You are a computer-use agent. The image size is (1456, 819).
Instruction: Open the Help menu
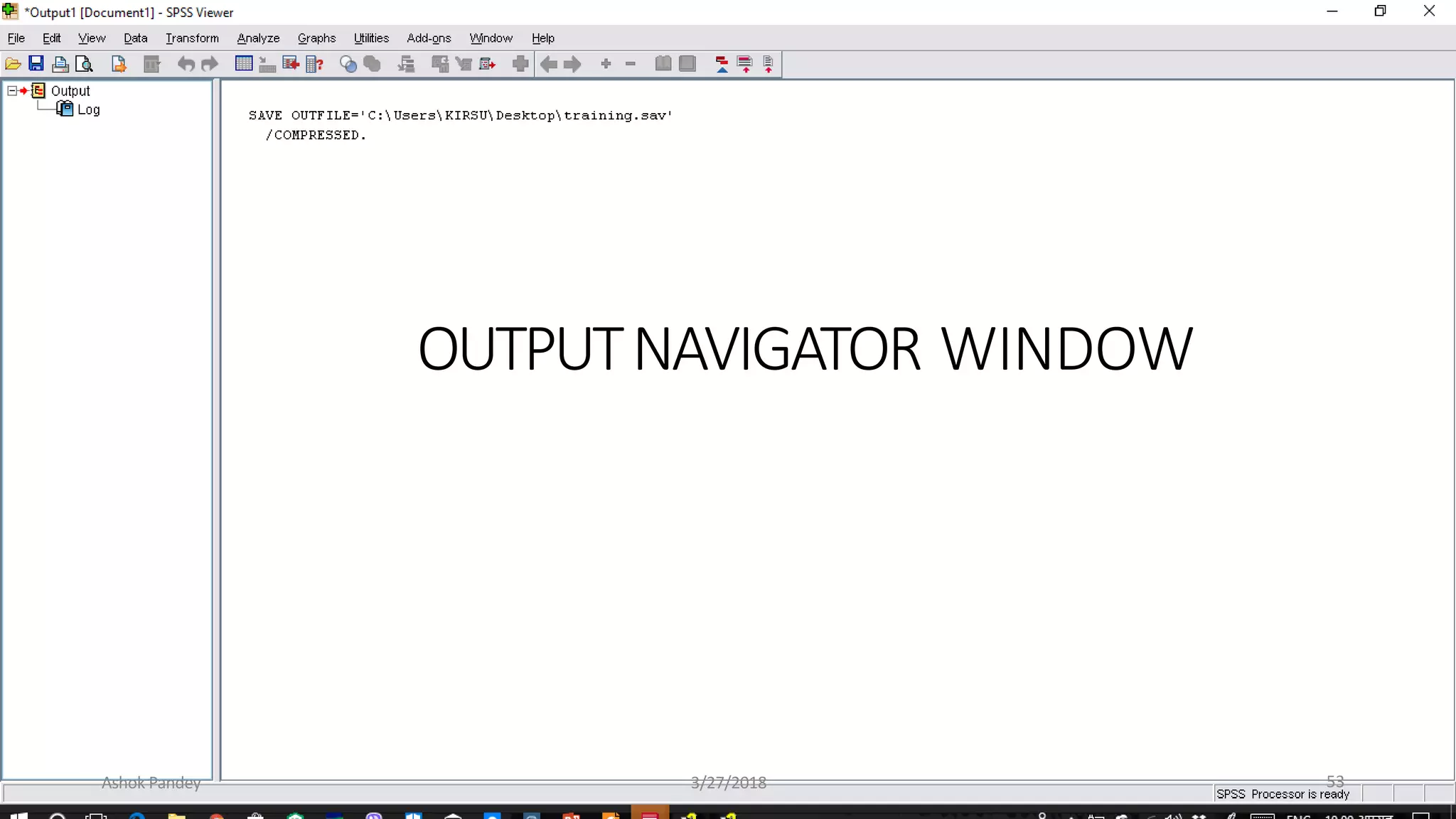543,38
